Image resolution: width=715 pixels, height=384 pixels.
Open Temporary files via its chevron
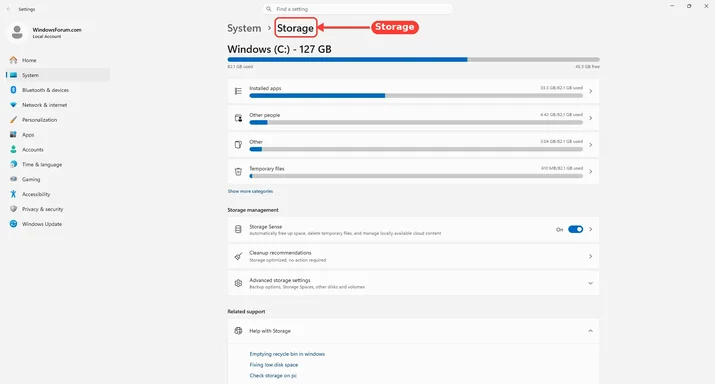pos(591,171)
